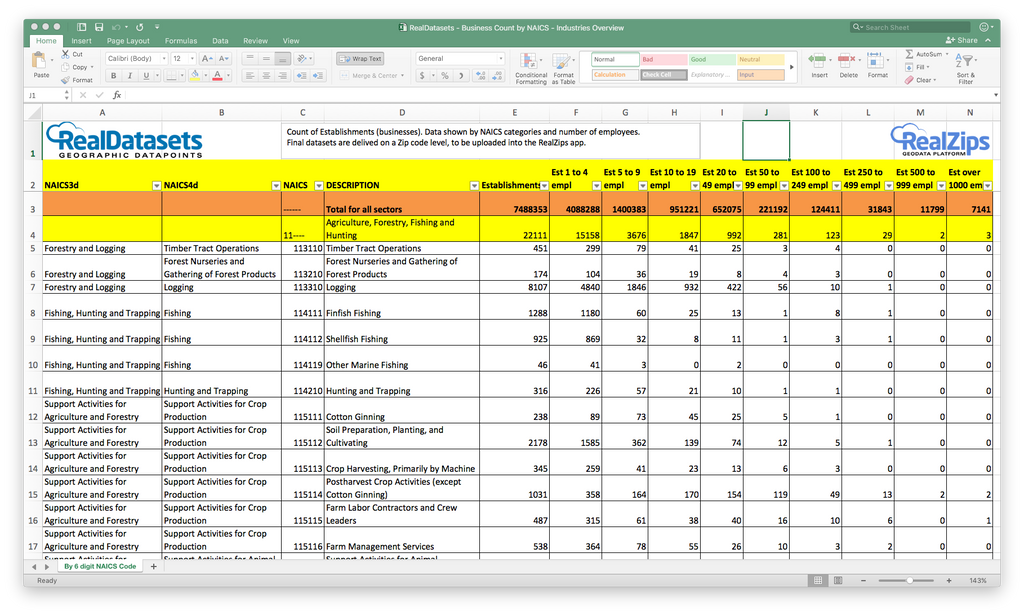The image size is (1024, 615).
Task: Click the Delete cells icon
Action: point(846,61)
